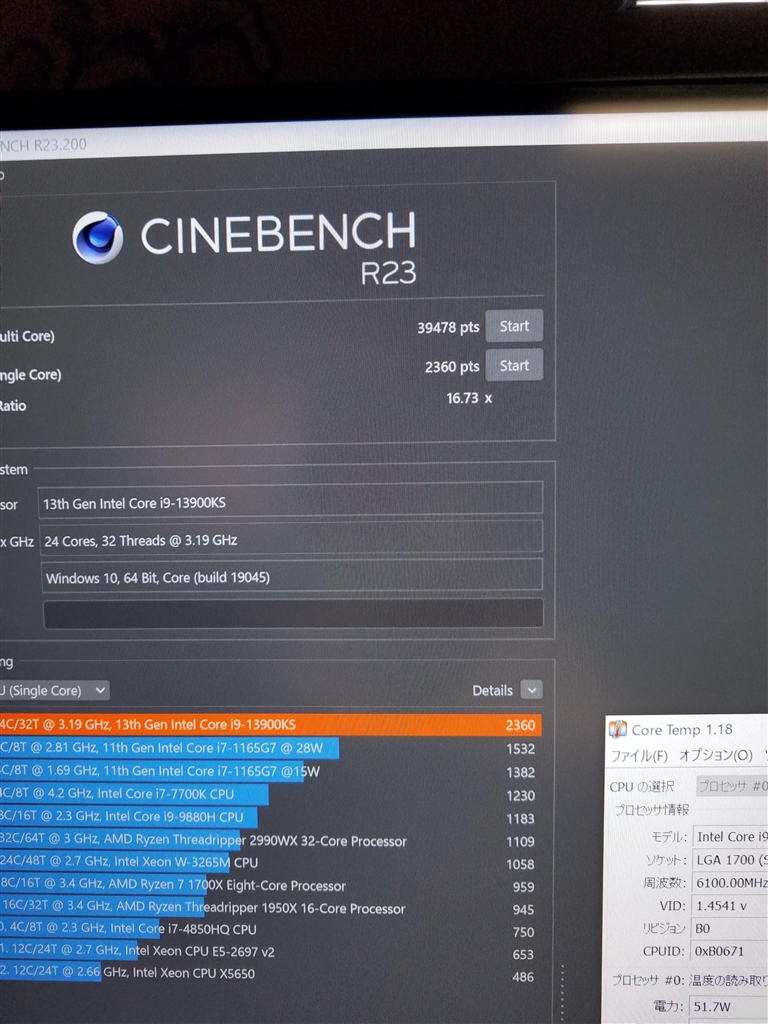This screenshot has height=1024, width=768.
Task: Open the ファイル(F) menu in Core Temp
Action: [x=639, y=756]
